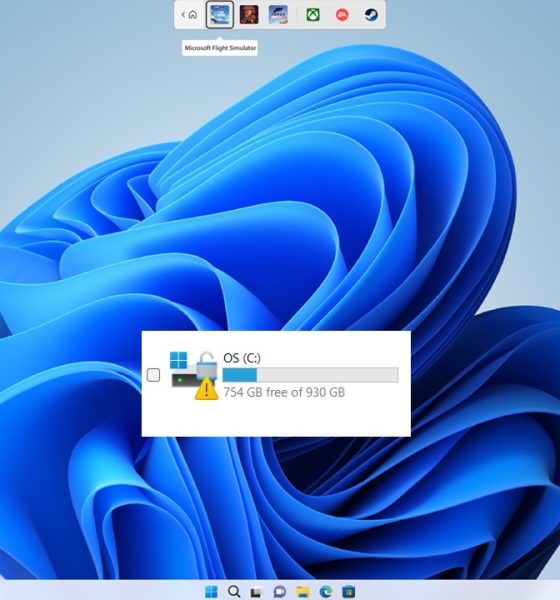Image resolution: width=560 pixels, height=600 pixels.
Task: Open Task View from the taskbar
Action: tap(256, 592)
